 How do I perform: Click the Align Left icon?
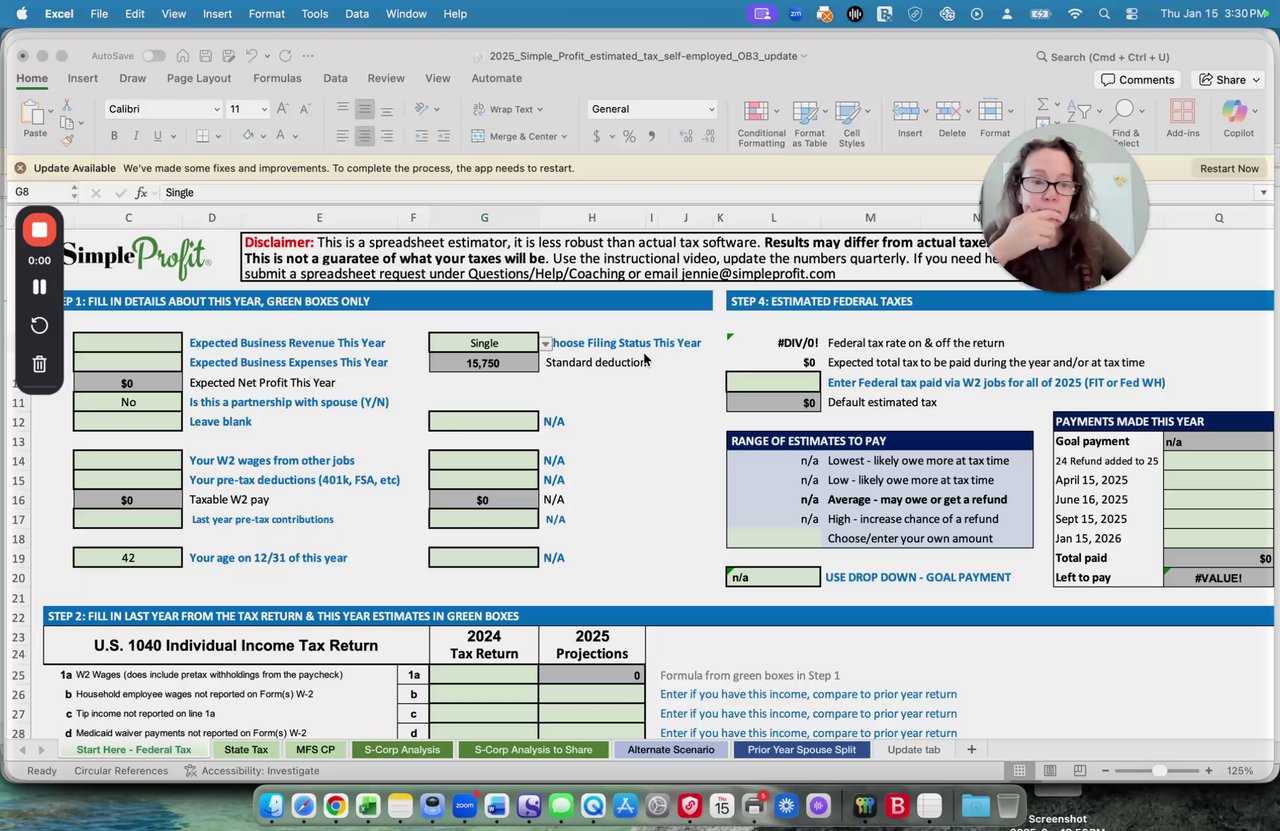click(343, 136)
